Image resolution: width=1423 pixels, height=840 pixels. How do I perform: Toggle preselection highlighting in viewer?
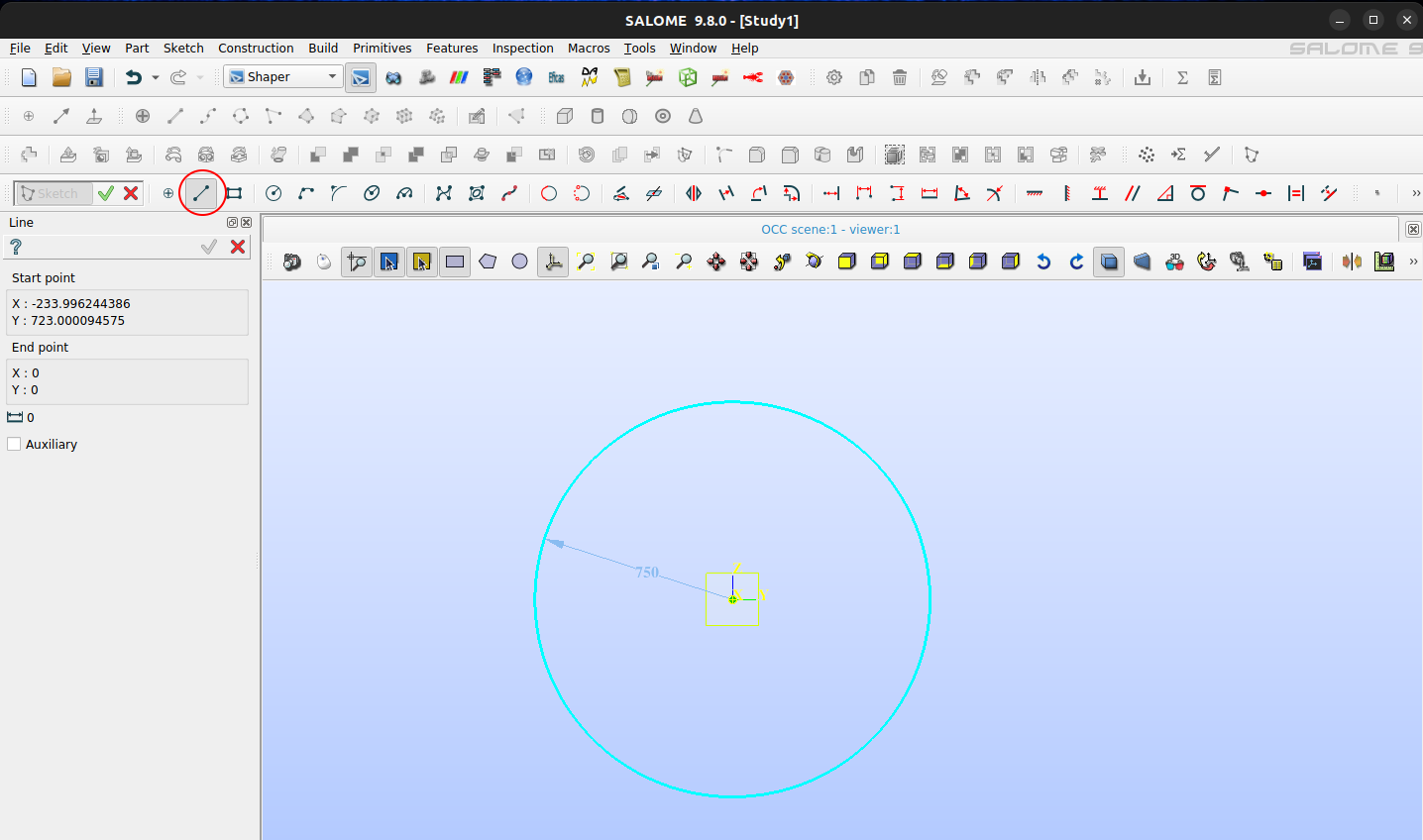click(x=389, y=262)
